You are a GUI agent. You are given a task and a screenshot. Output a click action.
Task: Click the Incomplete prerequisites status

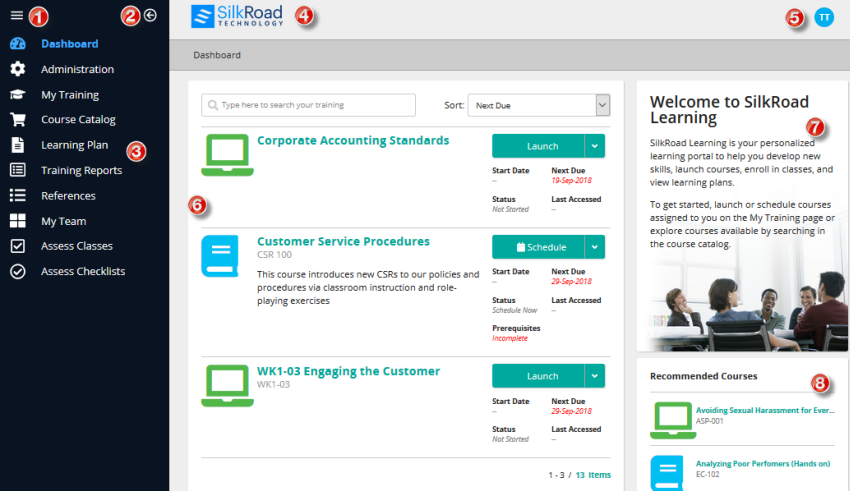pos(510,338)
